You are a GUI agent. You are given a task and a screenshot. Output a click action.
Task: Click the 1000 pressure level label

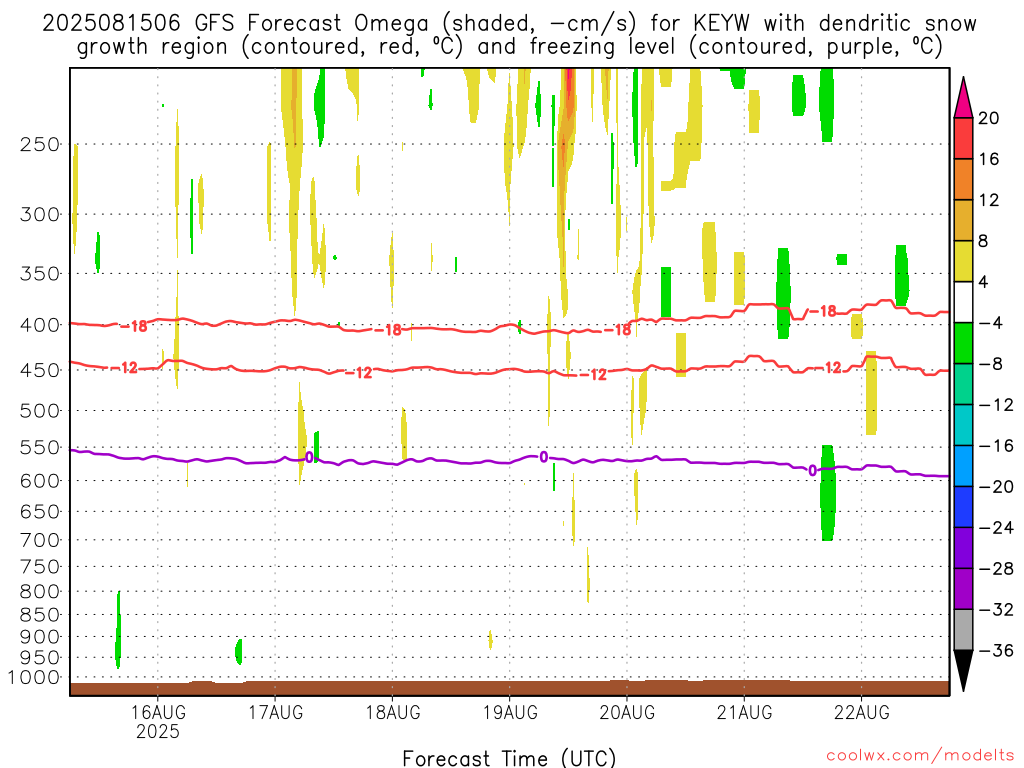[34, 677]
